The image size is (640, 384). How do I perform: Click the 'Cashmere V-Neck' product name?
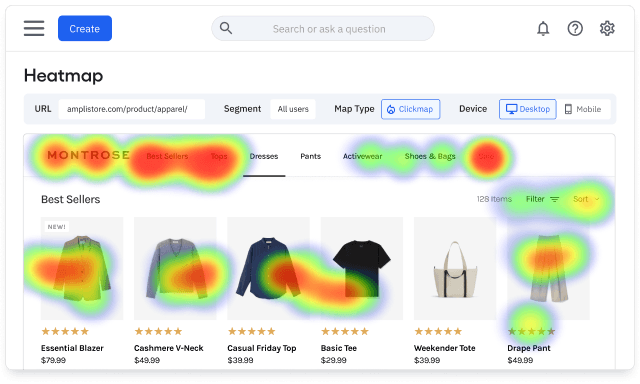[169, 348]
